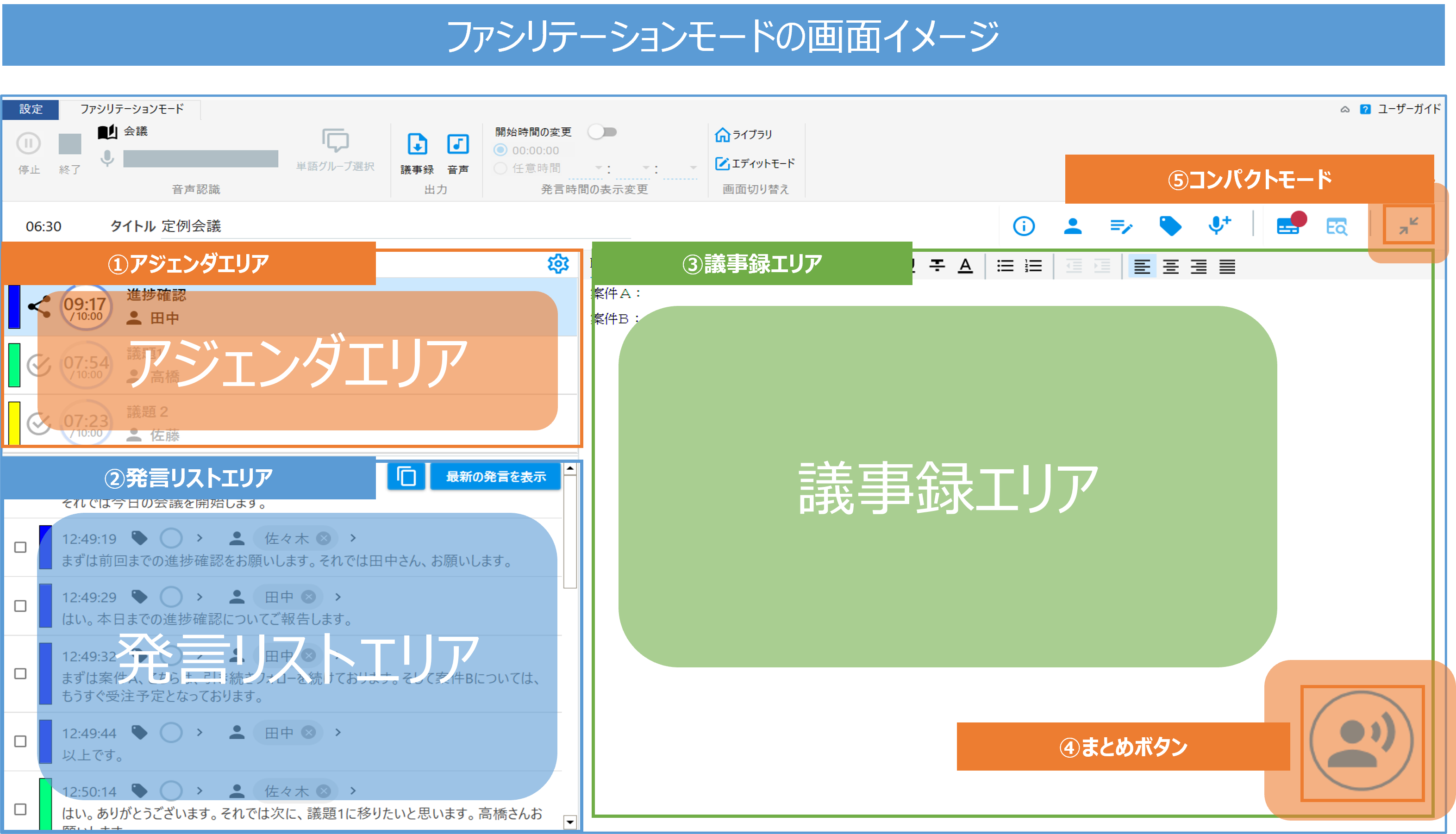The image size is (1456, 834).
Task: Check the 12:49:19 utterance checkbox
Action: point(20,547)
